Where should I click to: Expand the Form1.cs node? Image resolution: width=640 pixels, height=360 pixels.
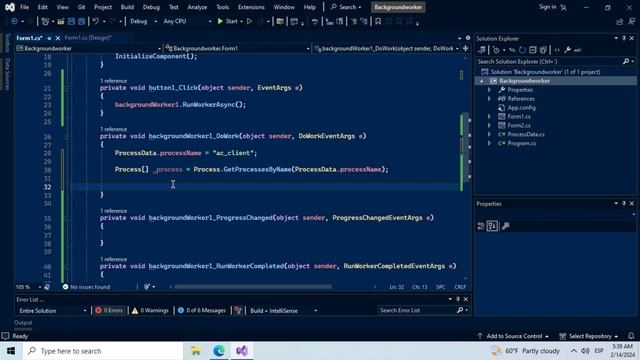[489, 116]
